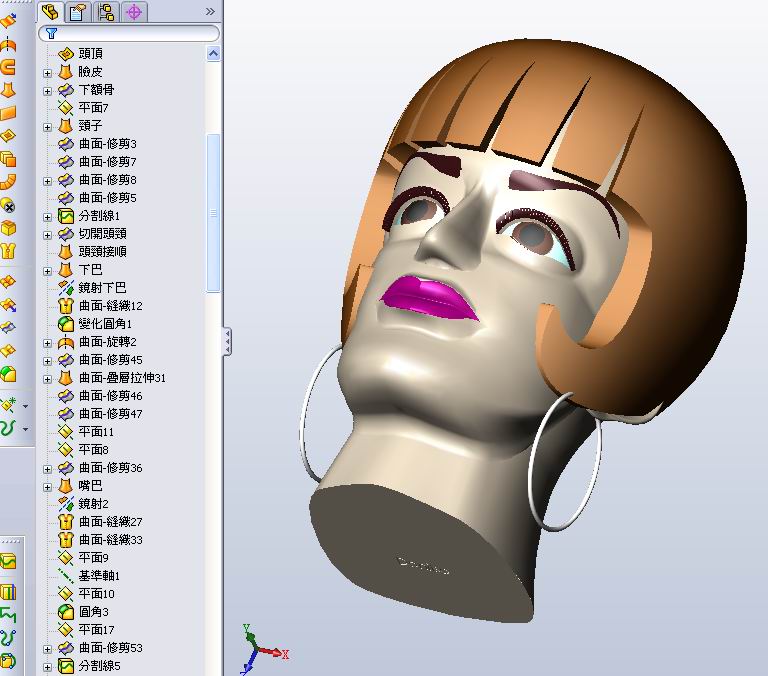
Task: Select the Revolved Surface tool in the toolbar
Action: (x=8, y=44)
